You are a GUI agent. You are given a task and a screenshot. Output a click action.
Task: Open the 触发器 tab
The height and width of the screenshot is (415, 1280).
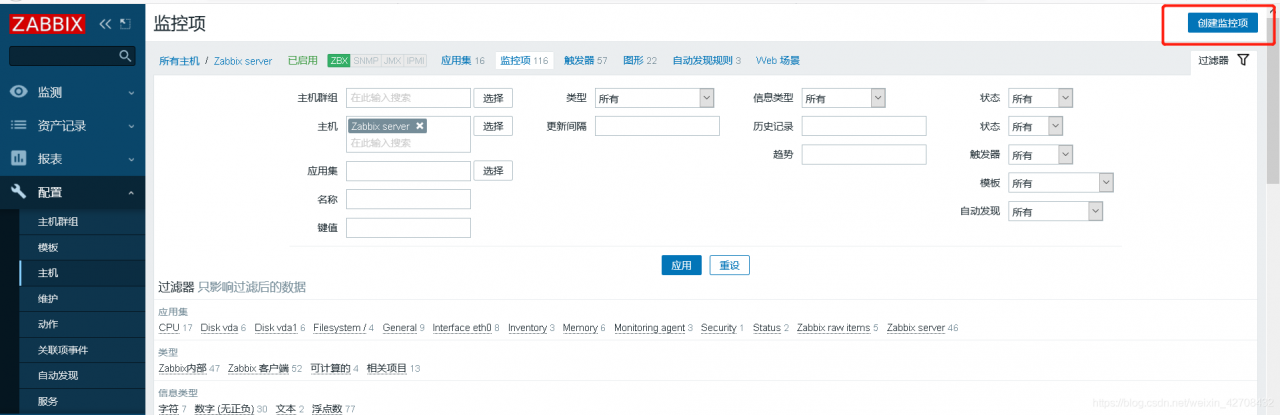pos(585,61)
